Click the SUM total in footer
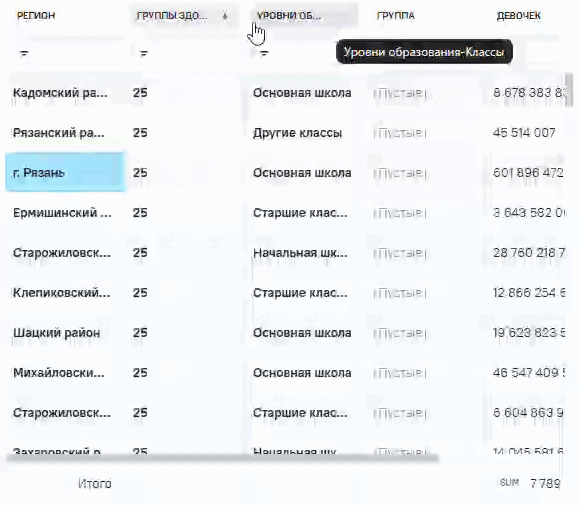 [509, 482]
